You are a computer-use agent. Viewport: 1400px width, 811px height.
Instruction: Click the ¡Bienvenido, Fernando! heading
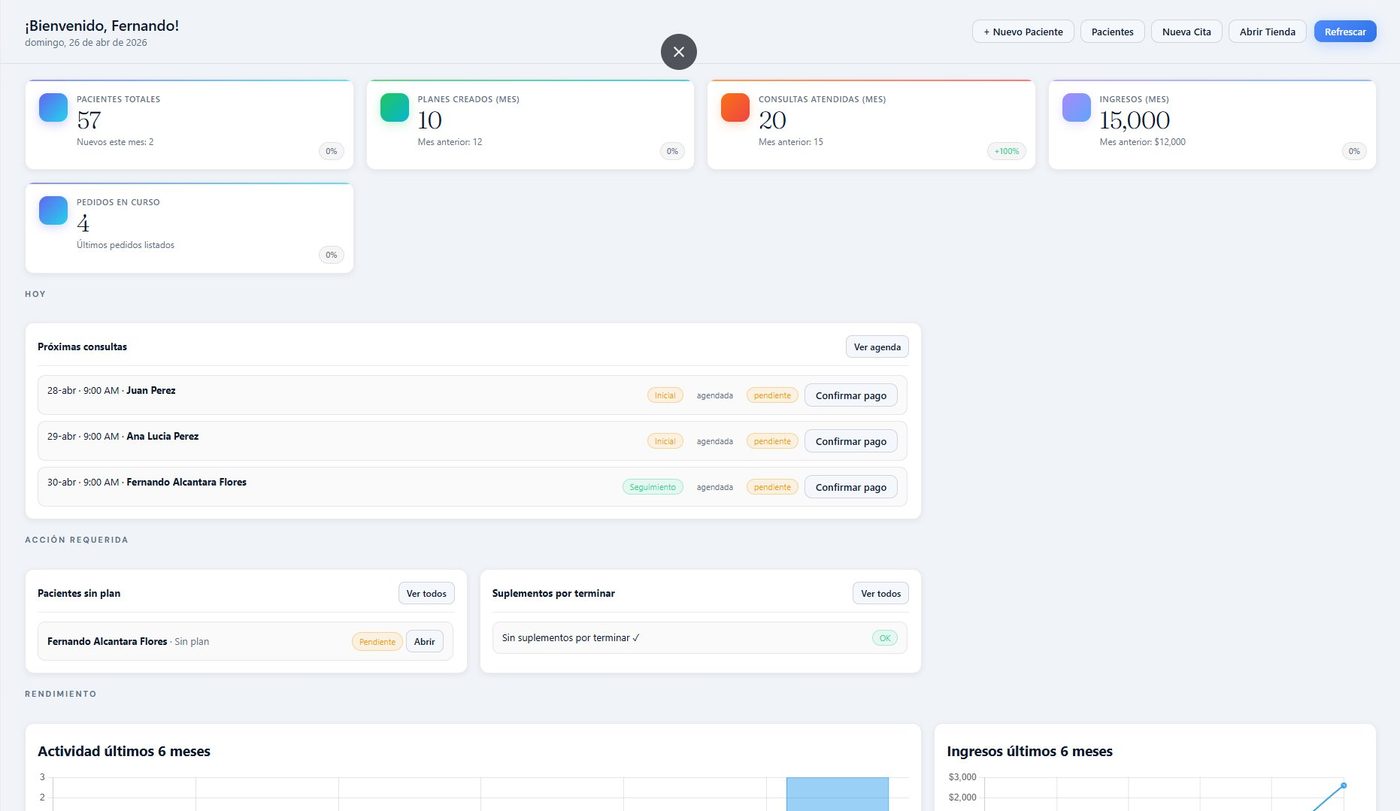click(102, 26)
